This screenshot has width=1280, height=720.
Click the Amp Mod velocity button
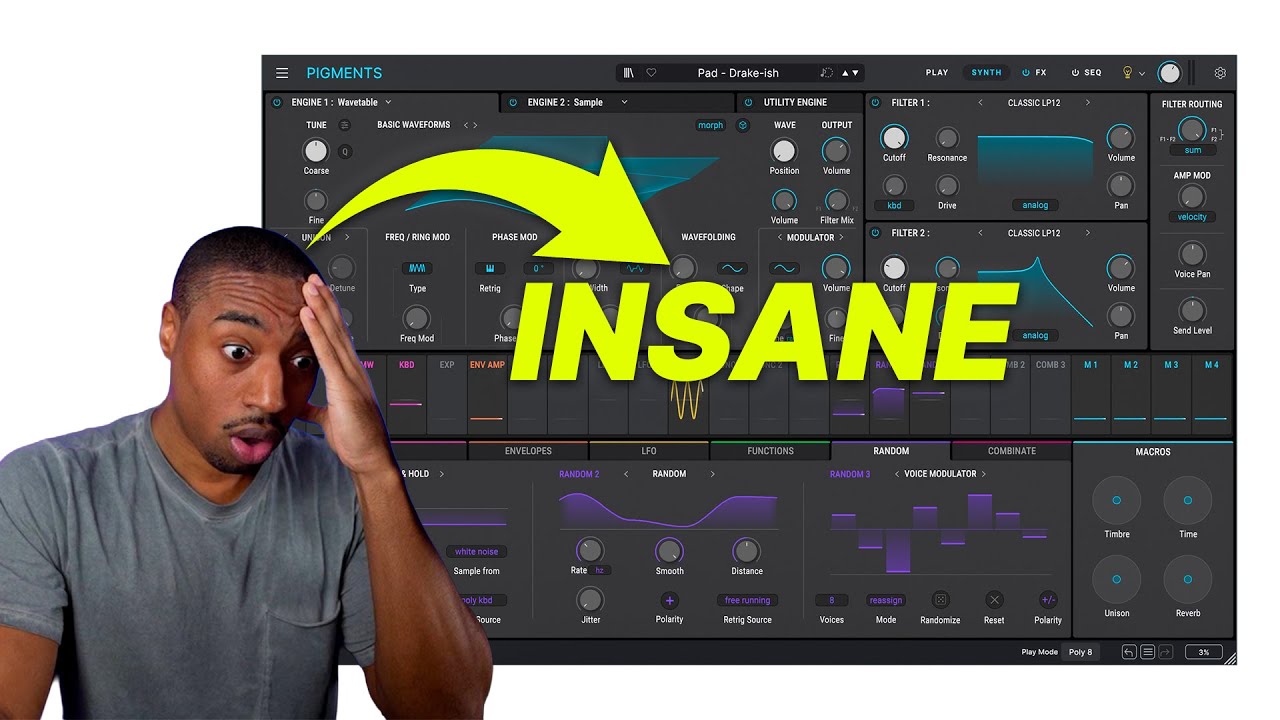pyautogui.click(x=1192, y=217)
